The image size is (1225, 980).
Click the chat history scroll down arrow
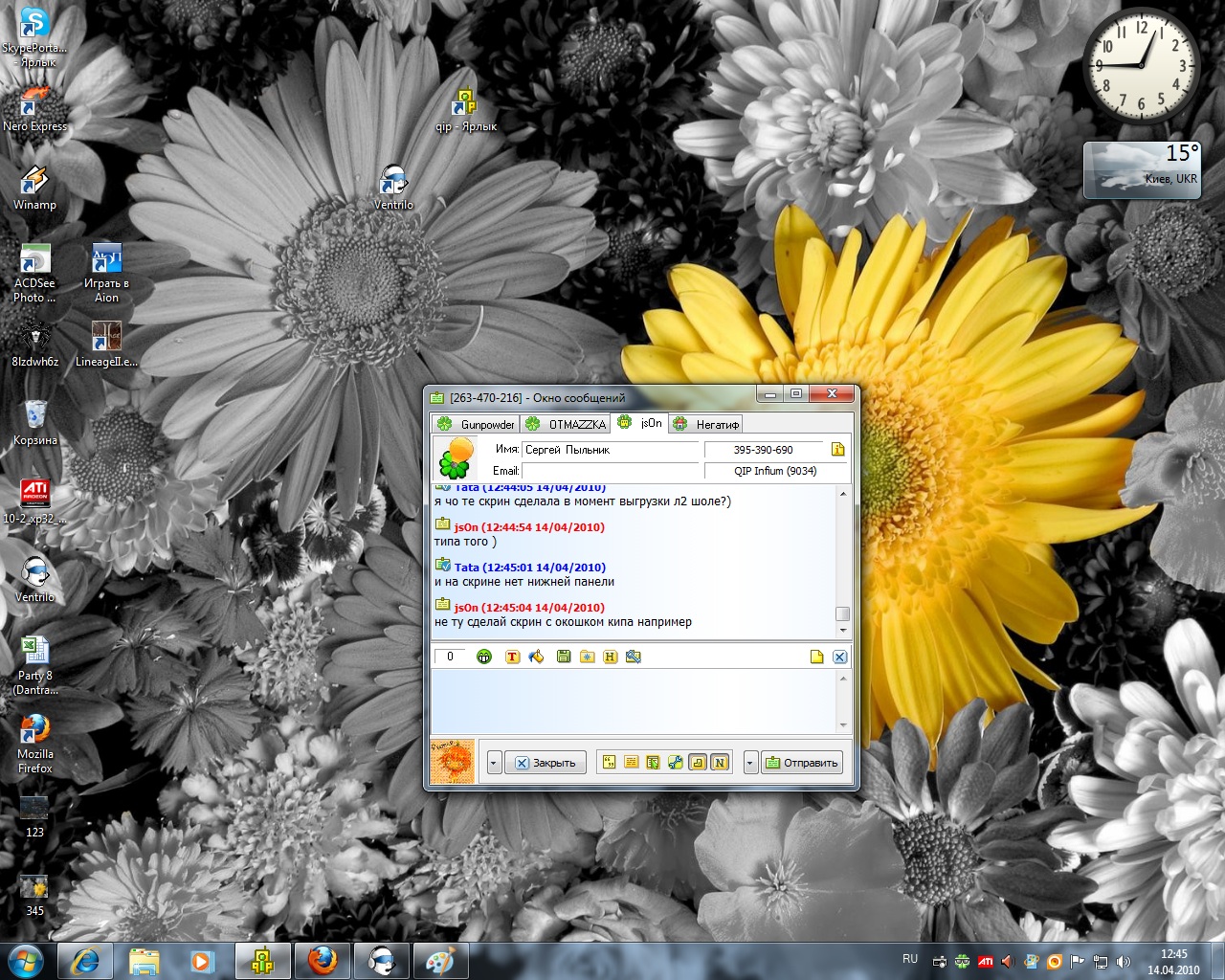pyautogui.click(x=842, y=630)
